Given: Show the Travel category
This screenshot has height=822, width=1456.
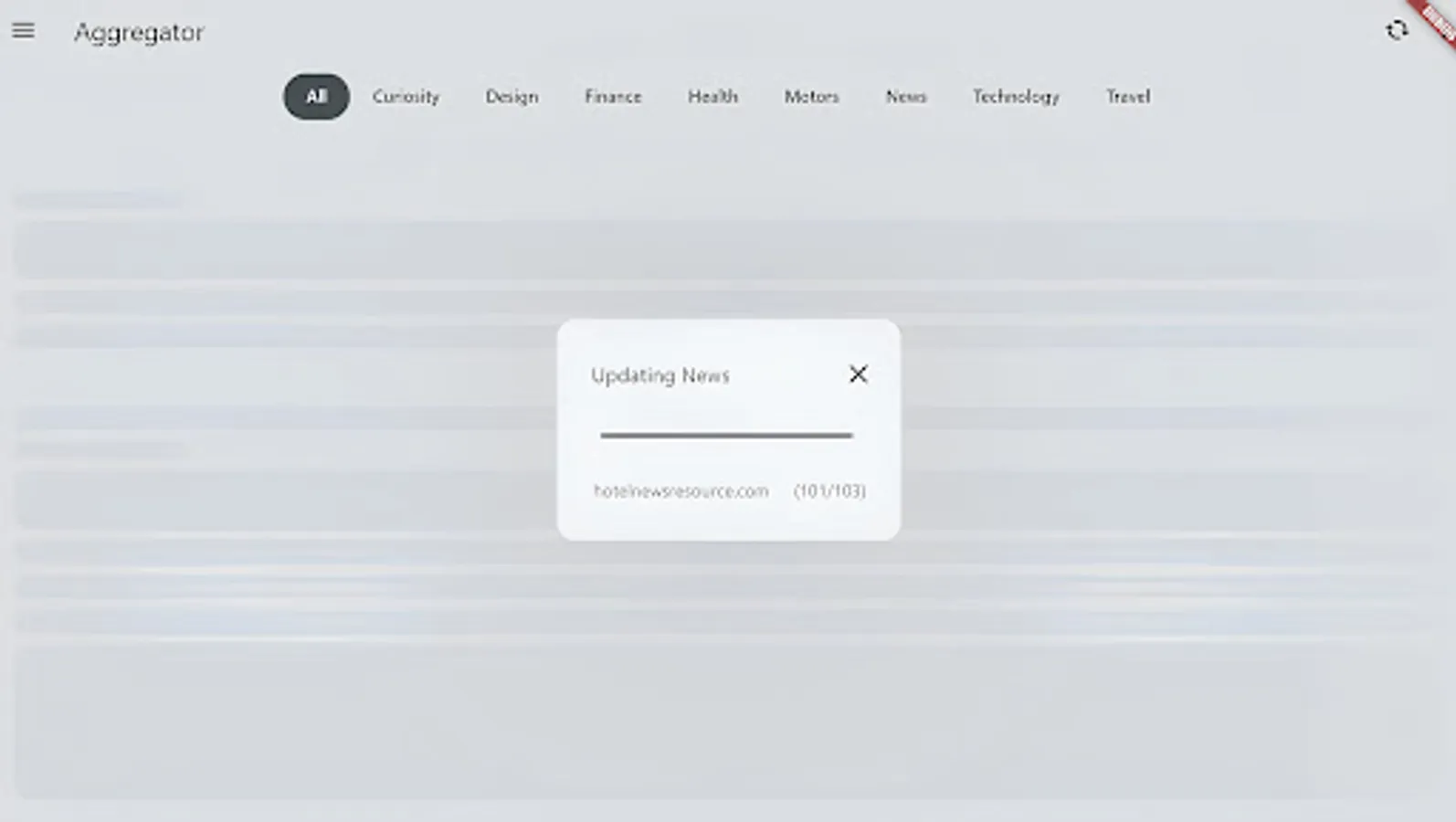Looking at the screenshot, I should 1128,97.
